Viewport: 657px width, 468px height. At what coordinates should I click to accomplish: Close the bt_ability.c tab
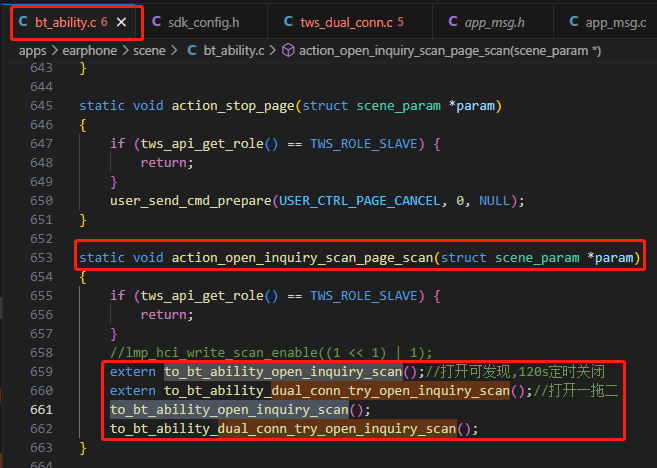[x=122, y=22]
